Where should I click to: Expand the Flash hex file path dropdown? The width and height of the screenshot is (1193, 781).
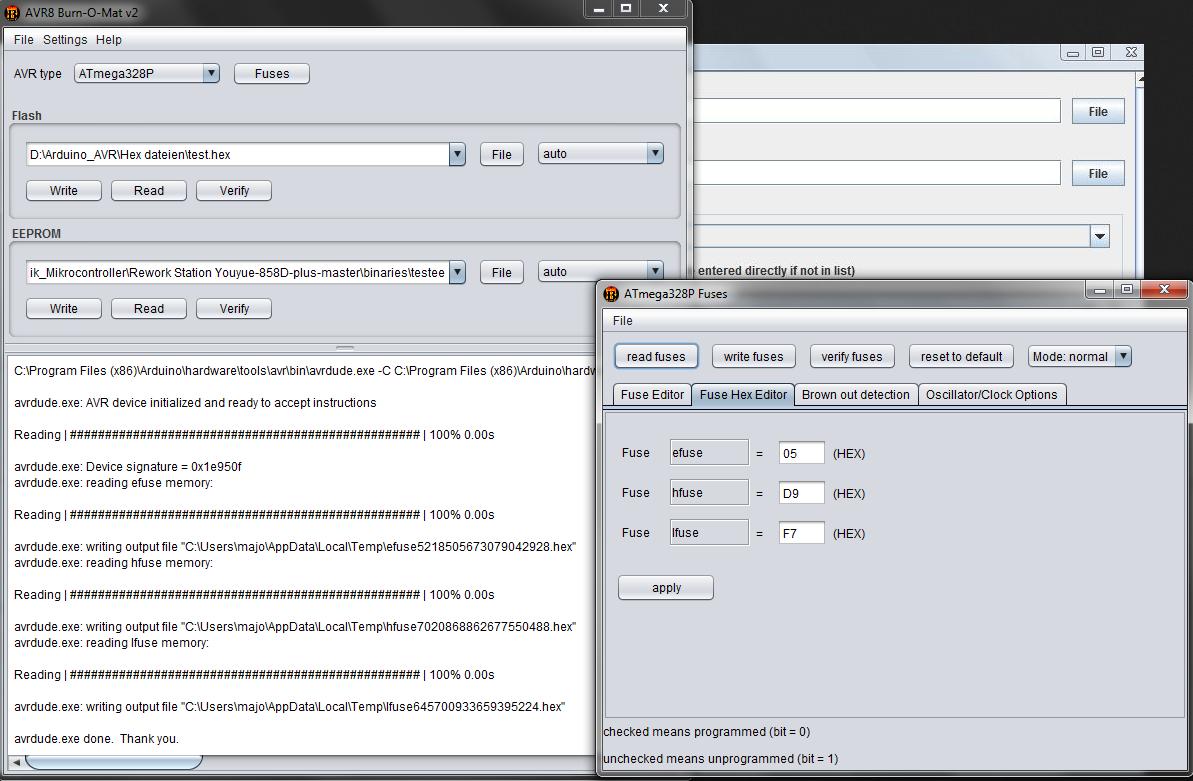point(457,154)
